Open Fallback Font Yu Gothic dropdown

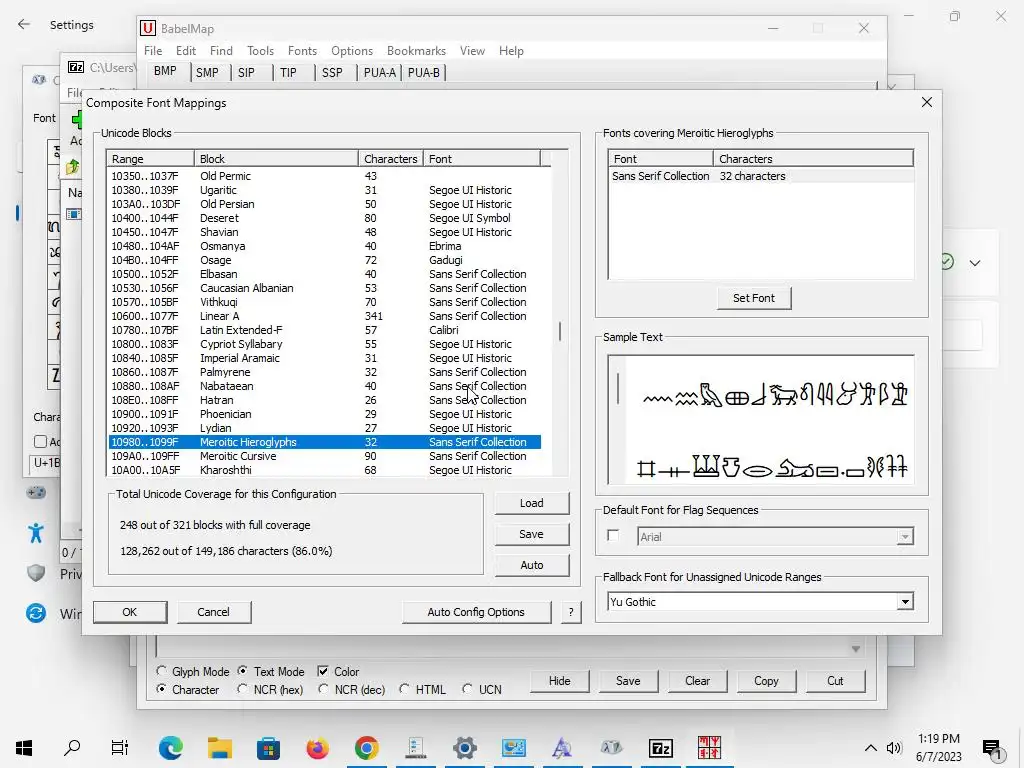click(904, 601)
